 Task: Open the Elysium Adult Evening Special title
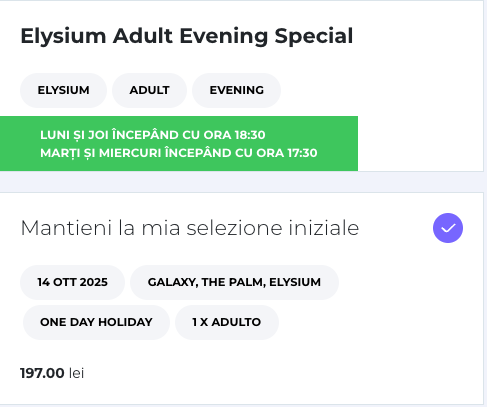[187, 36]
